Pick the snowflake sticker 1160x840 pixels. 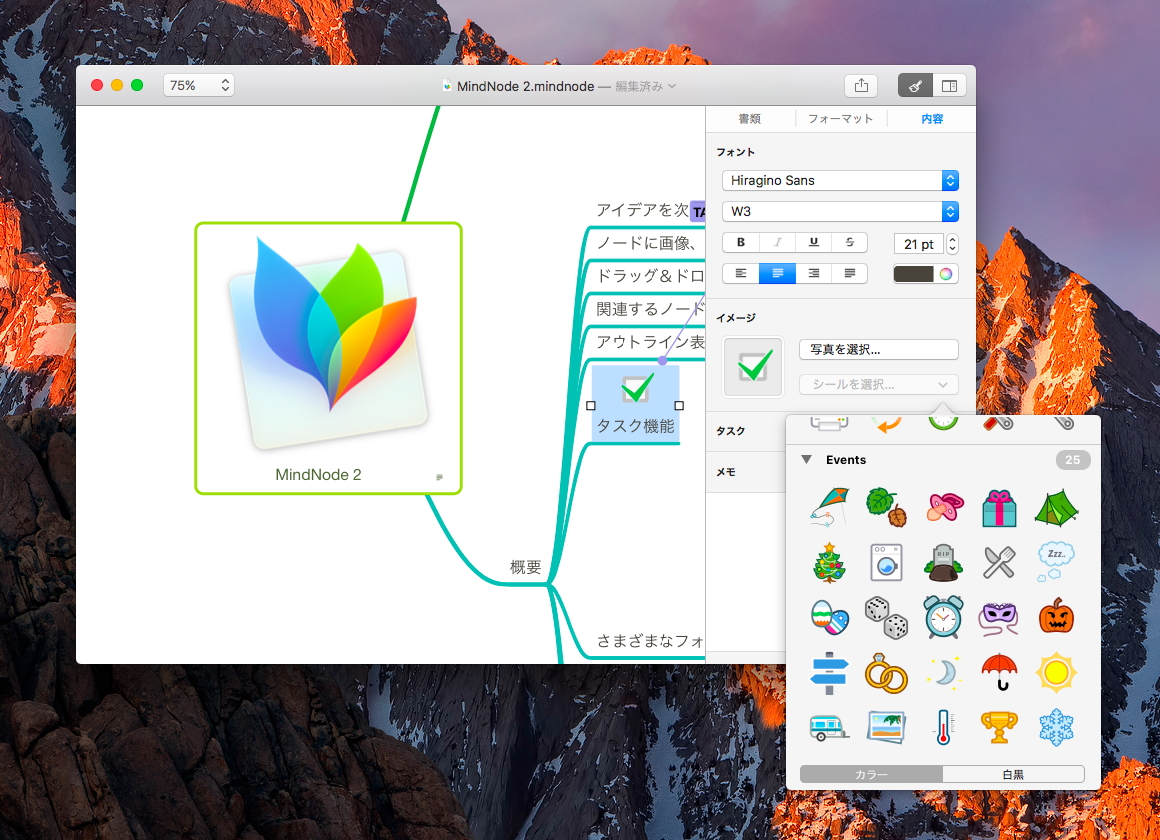click(x=1056, y=728)
